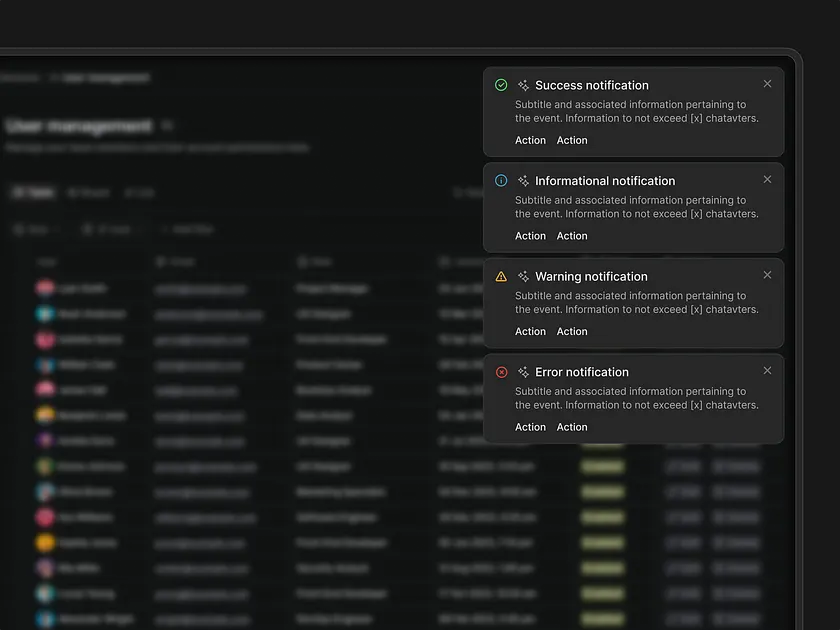Click the sparkle icon beside Informational notification title
The width and height of the screenshot is (840, 630).
tap(523, 181)
